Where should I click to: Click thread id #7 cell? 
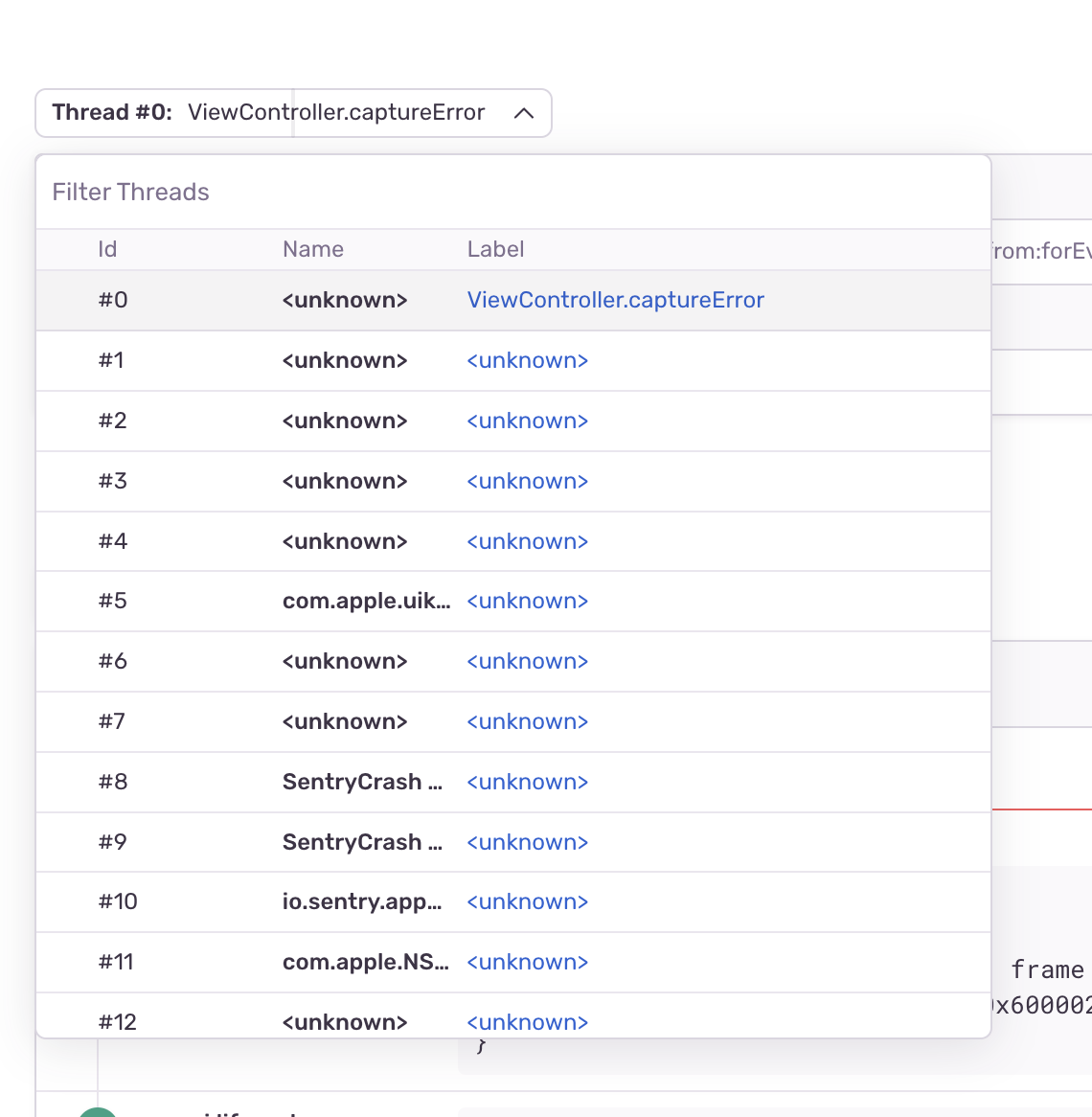[112, 721]
